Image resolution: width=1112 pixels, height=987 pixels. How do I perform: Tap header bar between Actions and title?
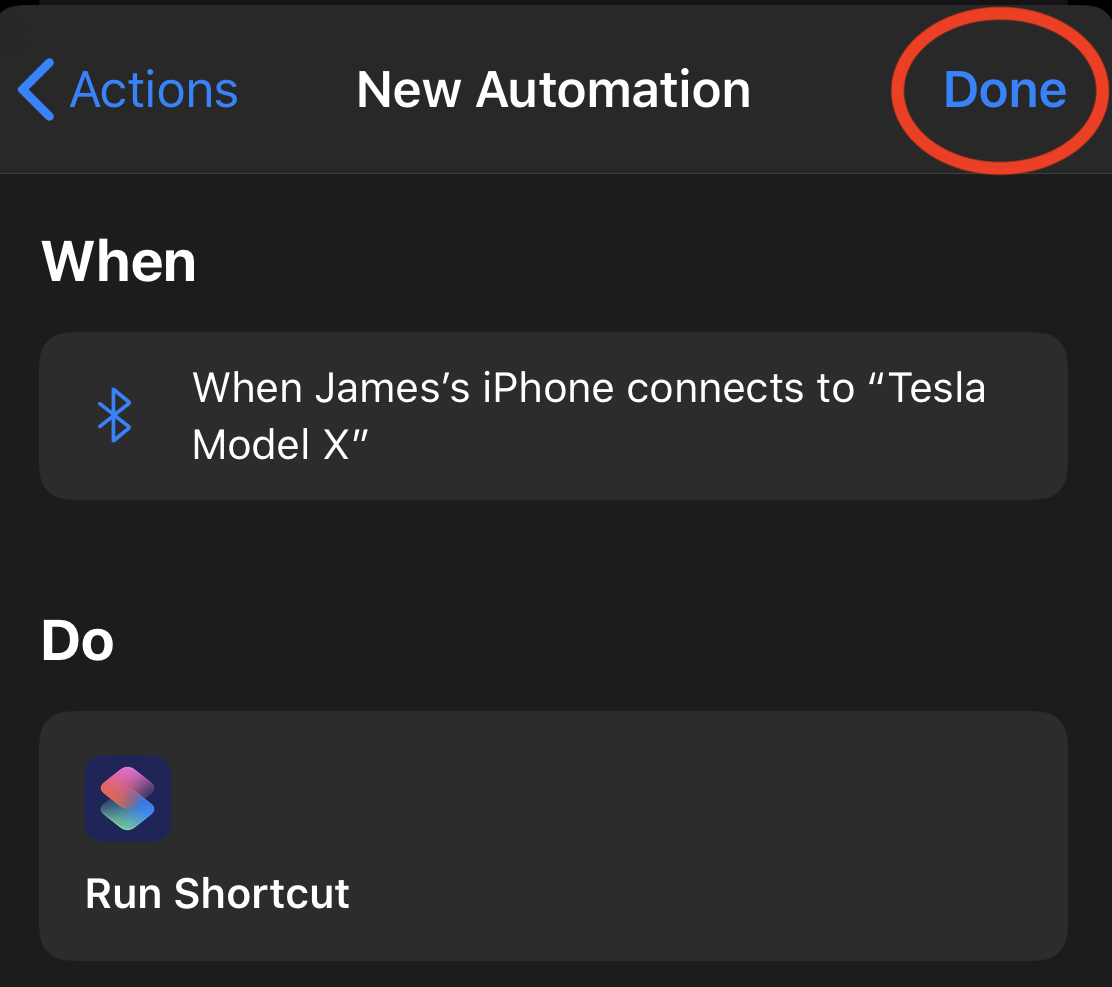pyautogui.click(x=298, y=90)
